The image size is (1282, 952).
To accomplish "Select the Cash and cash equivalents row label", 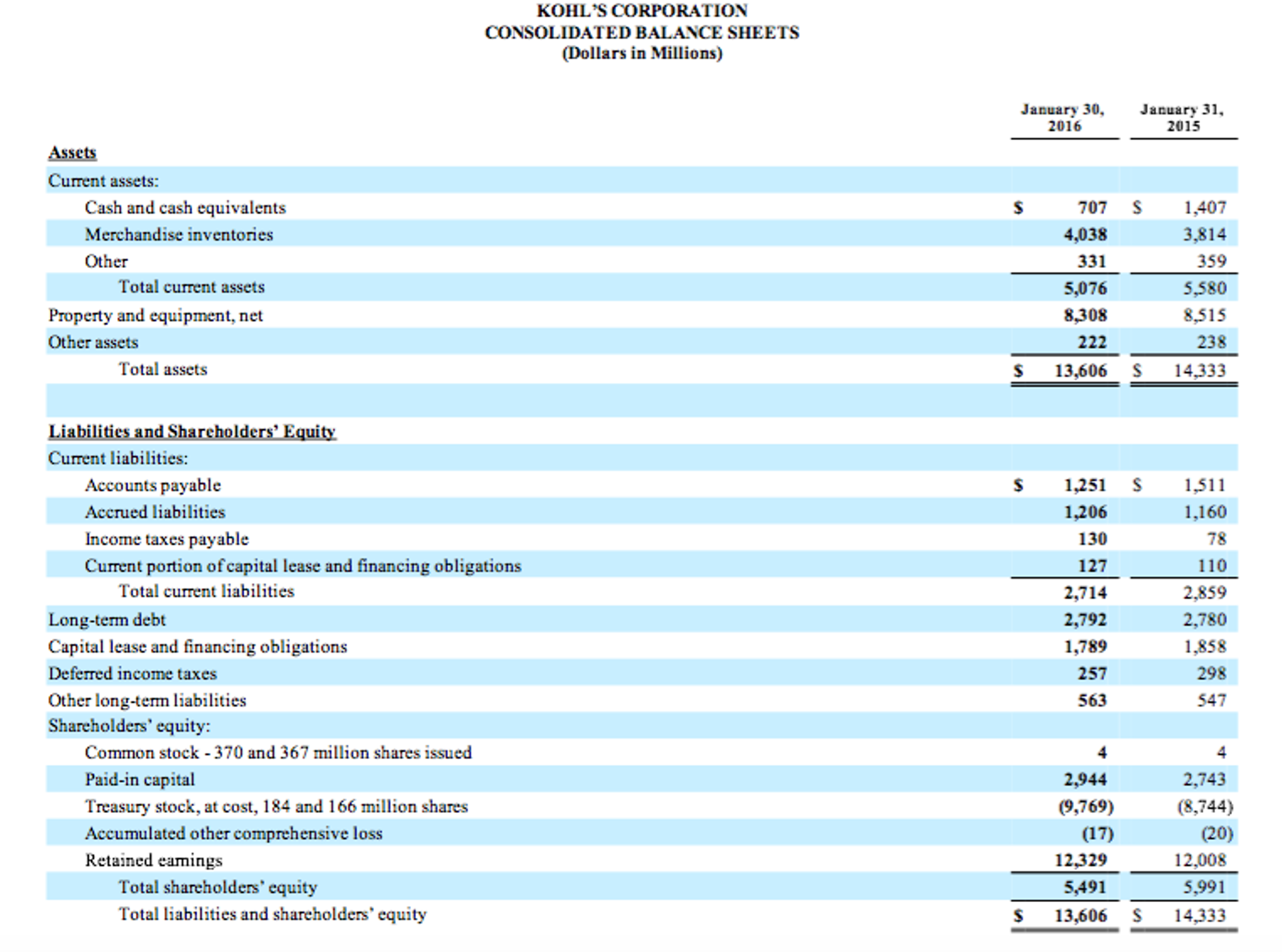I will pyautogui.click(x=185, y=208).
